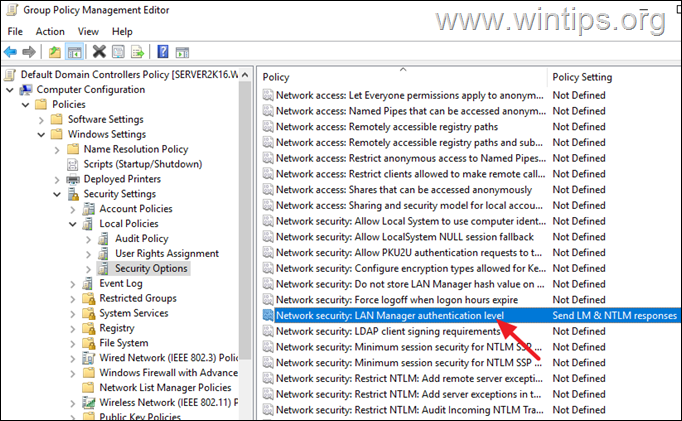Click the Wireless Network (IEEE 802.11) icon
The image size is (682, 421).
(x=89, y=403)
